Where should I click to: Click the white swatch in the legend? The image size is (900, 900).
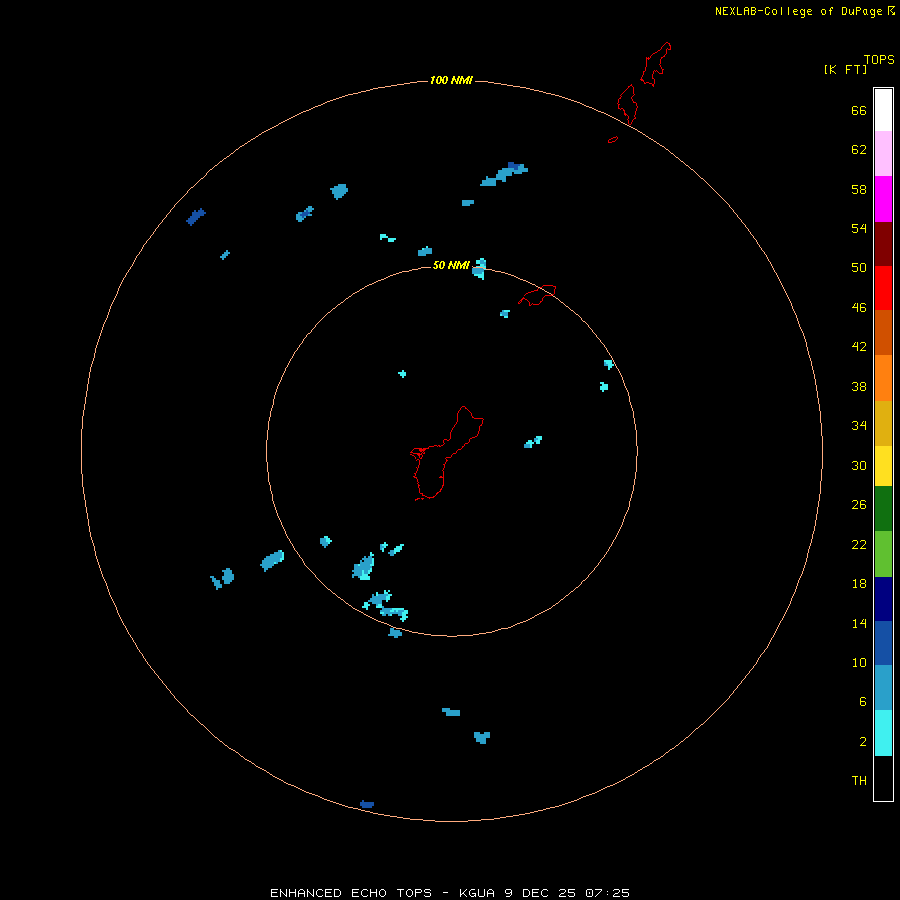pyautogui.click(x=883, y=110)
